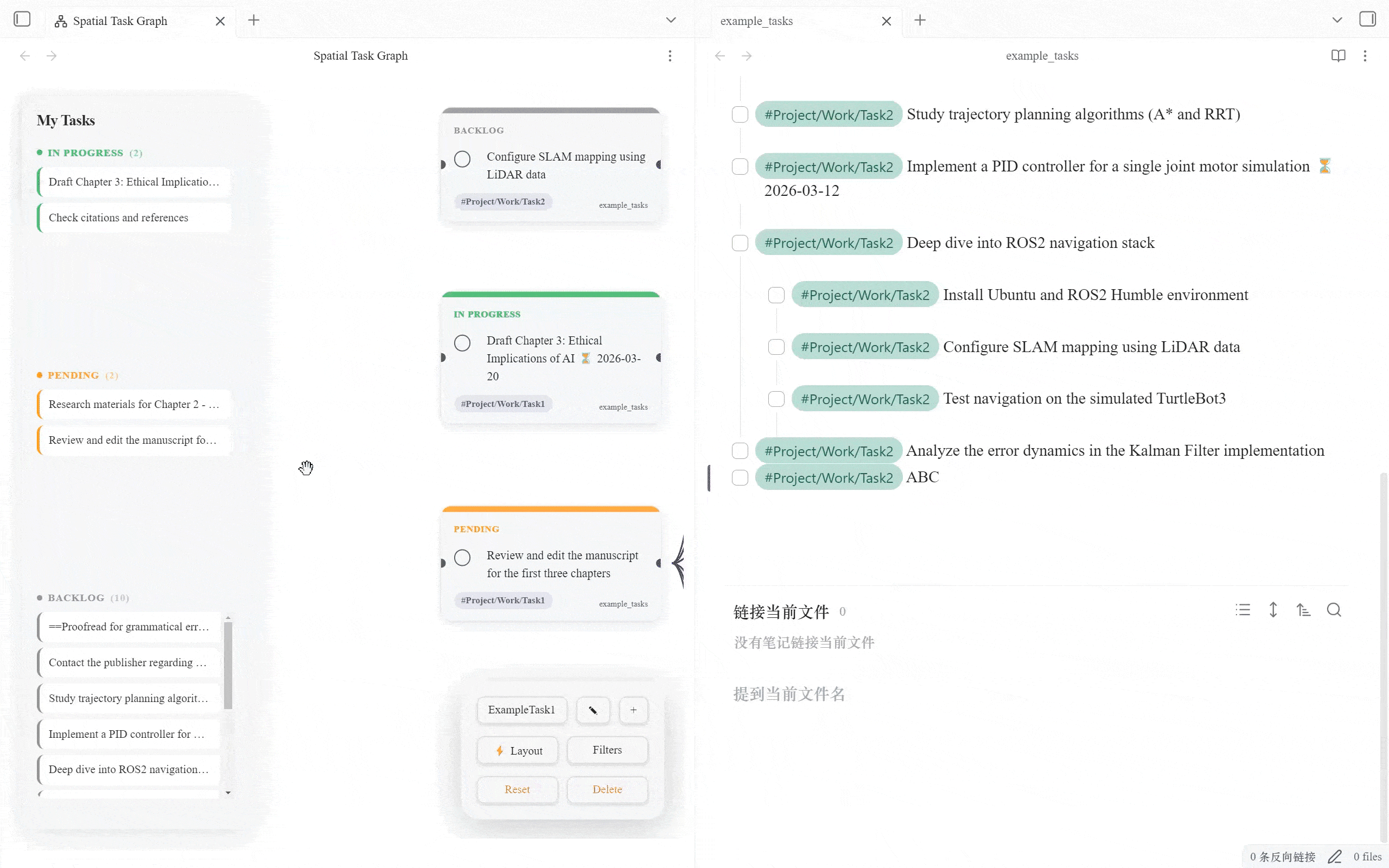Screen dimensions: 1389x868
Task: Switch to the example_tasks tab
Action: pos(756,21)
